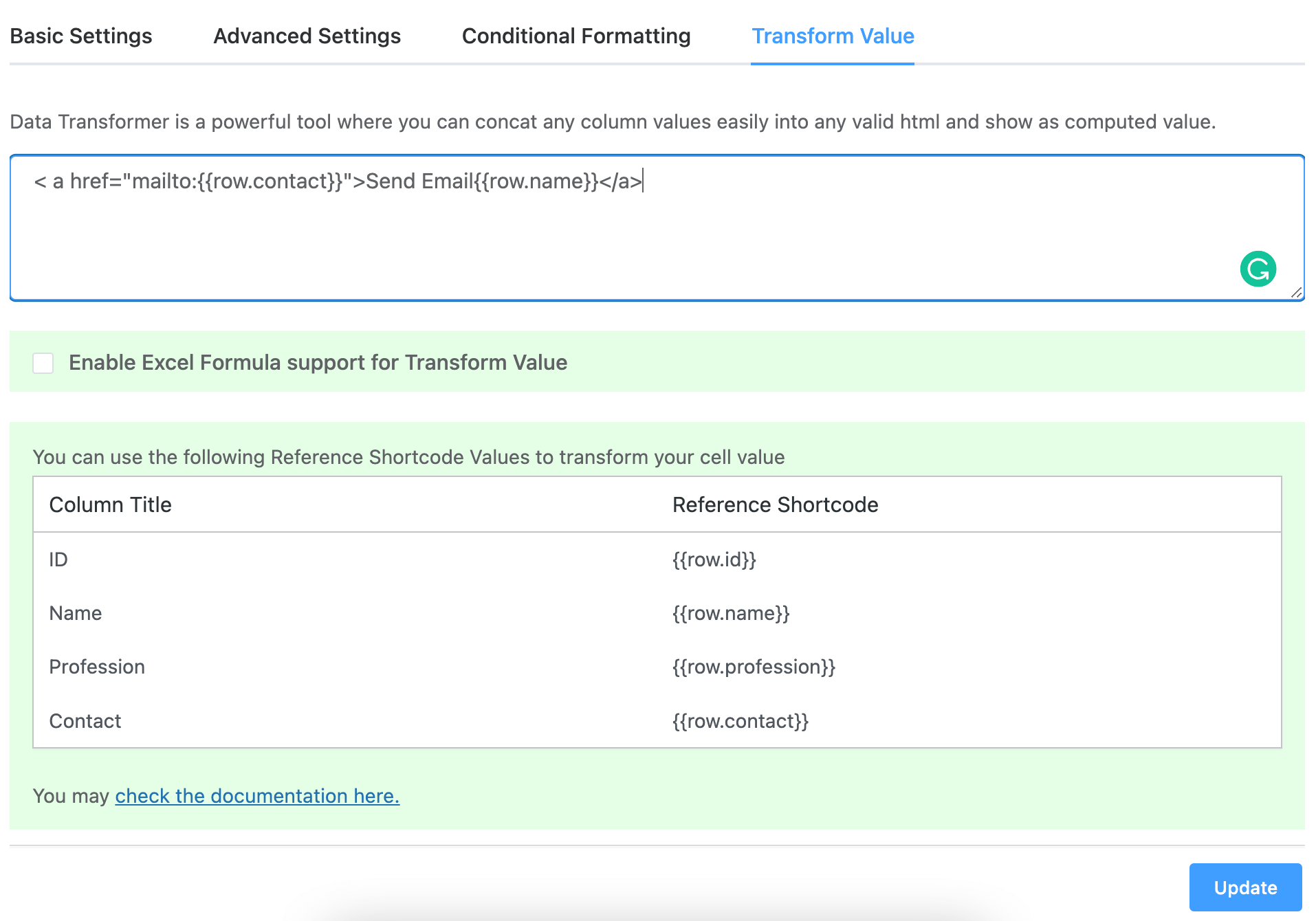Select the Transform Value tab
The image size is (1316, 921).
click(833, 36)
